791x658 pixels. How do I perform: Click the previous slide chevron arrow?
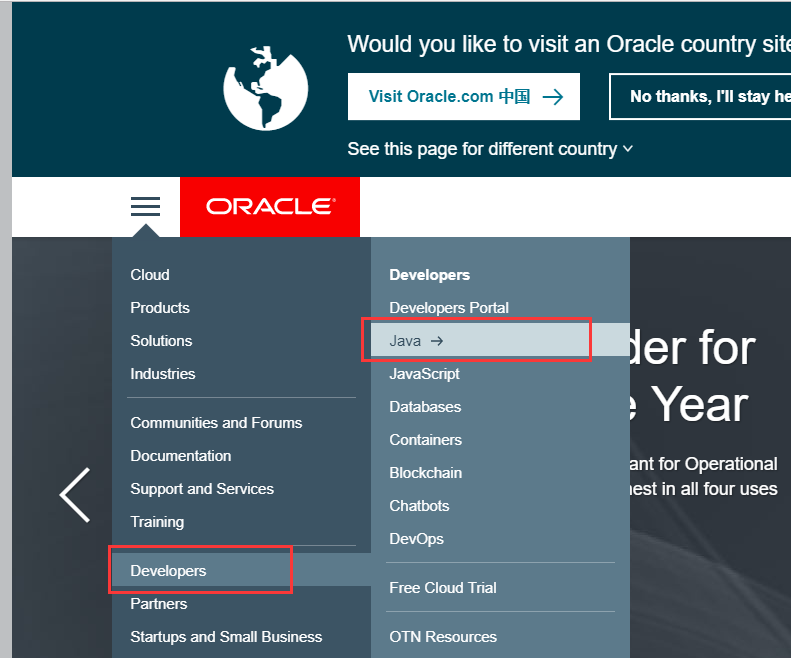tap(75, 495)
